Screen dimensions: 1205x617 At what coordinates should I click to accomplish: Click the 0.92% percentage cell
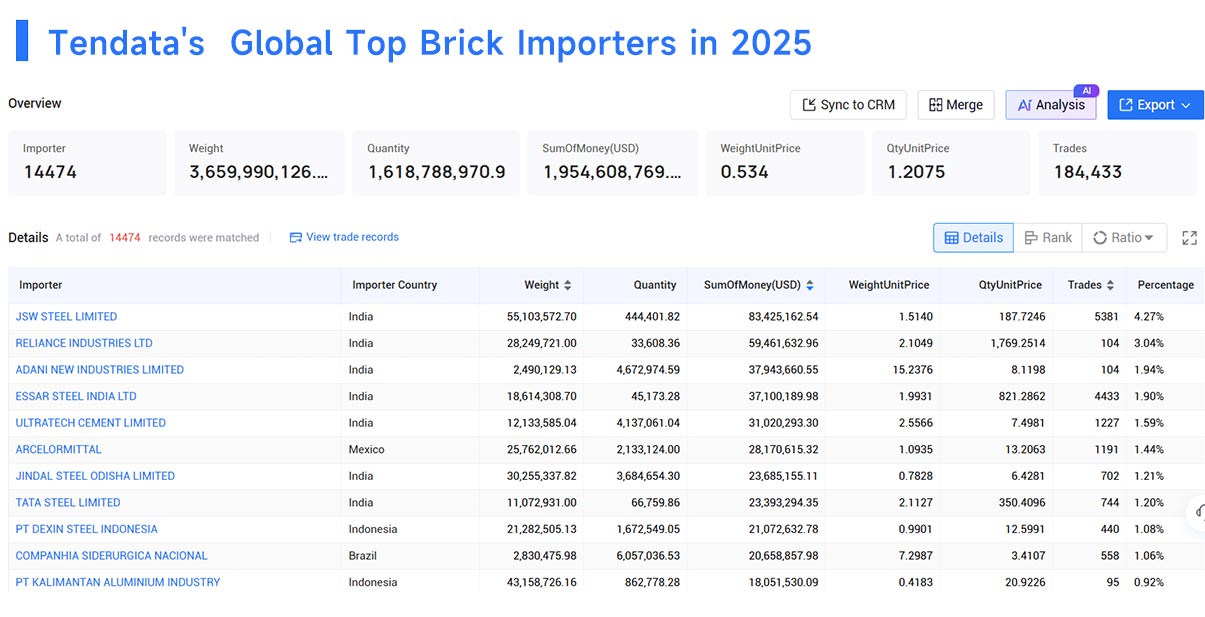(x=1149, y=582)
